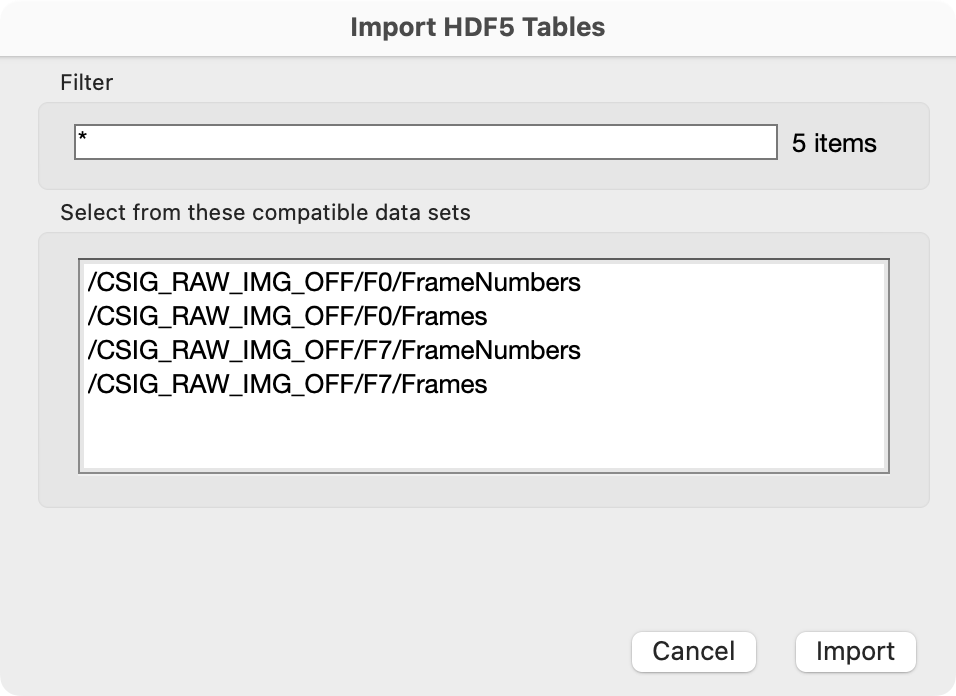Click the Cancel button
The height and width of the screenshot is (696, 956).
pyautogui.click(x=694, y=651)
